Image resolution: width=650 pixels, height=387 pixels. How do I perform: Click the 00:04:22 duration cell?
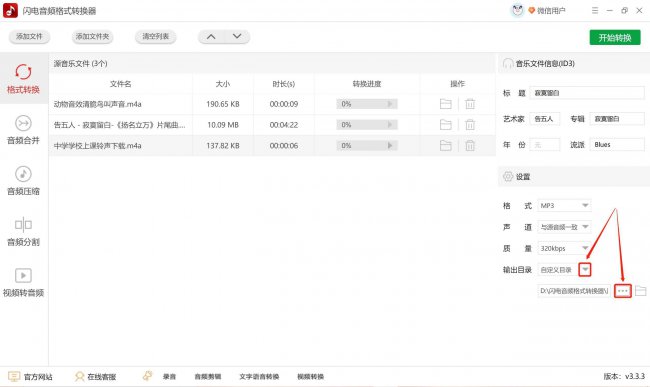[x=284, y=125]
